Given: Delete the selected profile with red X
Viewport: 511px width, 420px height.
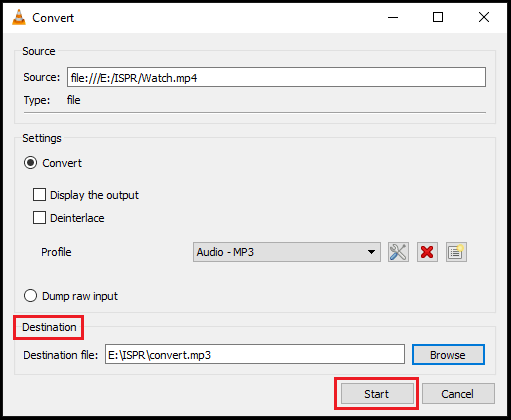Looking at the screenshot, I should coord(427,252).
